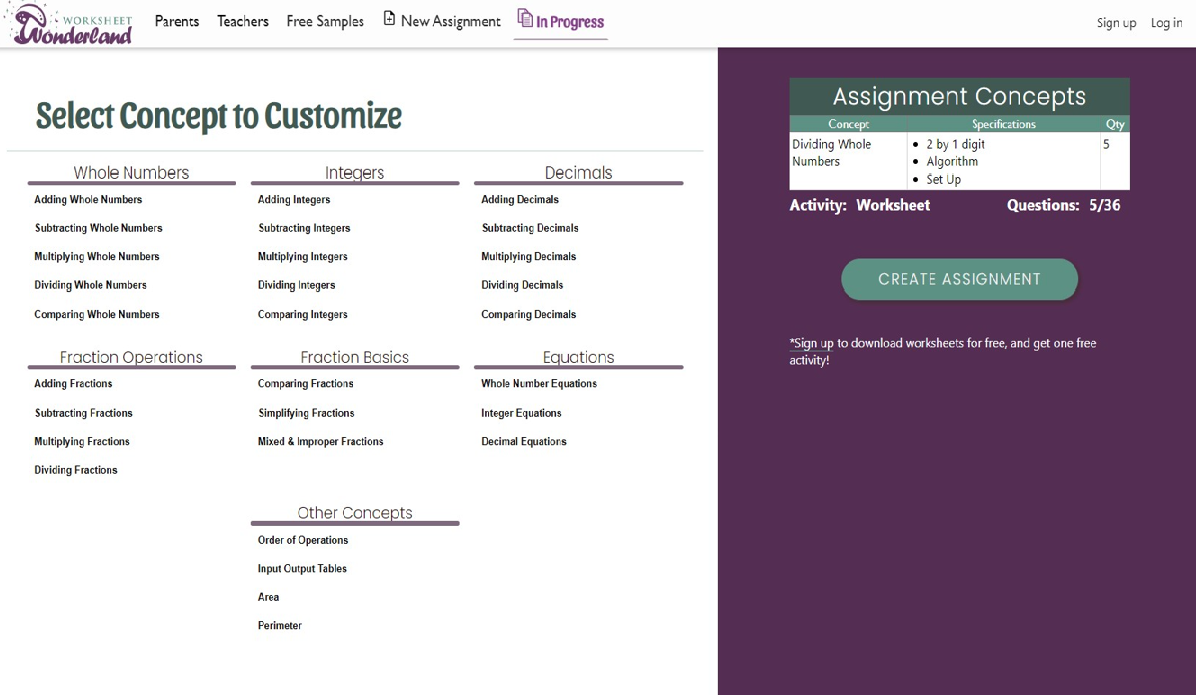This screenshot has height=695, width=1196.
Task: Choose Mixed & Improper Fractions
Action: (320, 442)
